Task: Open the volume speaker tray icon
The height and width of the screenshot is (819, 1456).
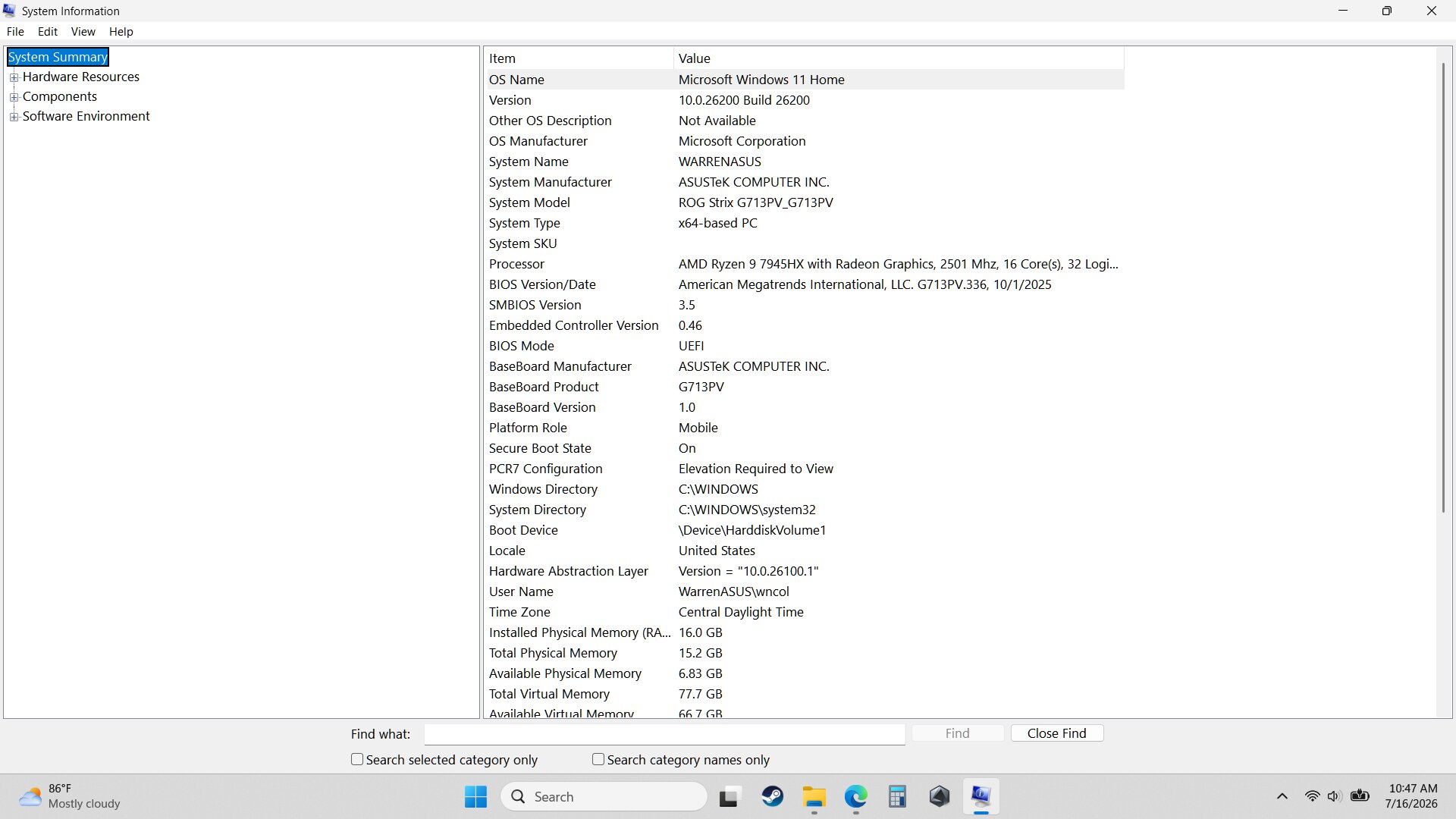Action: coord(1335,796)
